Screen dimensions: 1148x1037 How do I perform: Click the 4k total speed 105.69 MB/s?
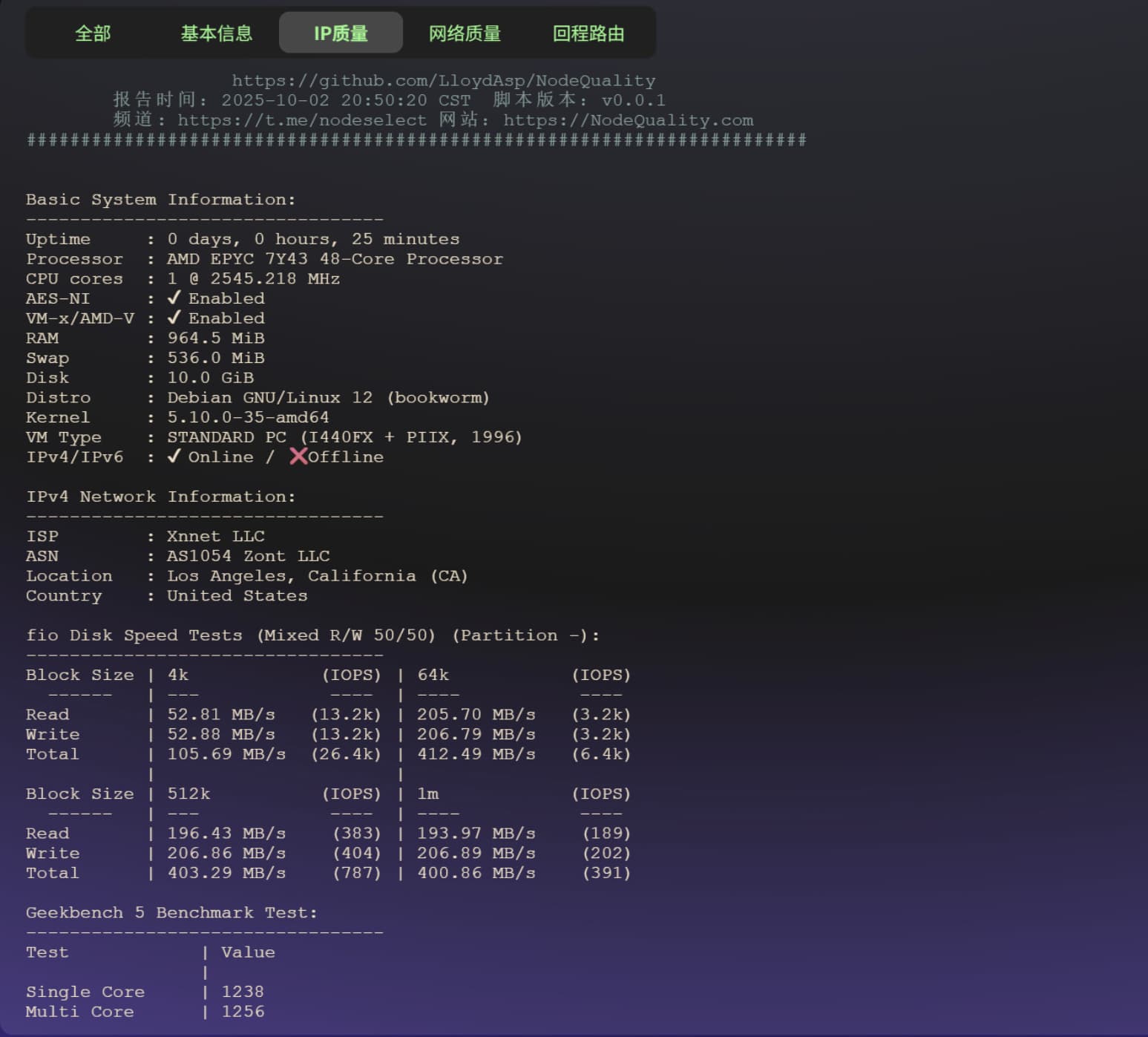point(226,754)
